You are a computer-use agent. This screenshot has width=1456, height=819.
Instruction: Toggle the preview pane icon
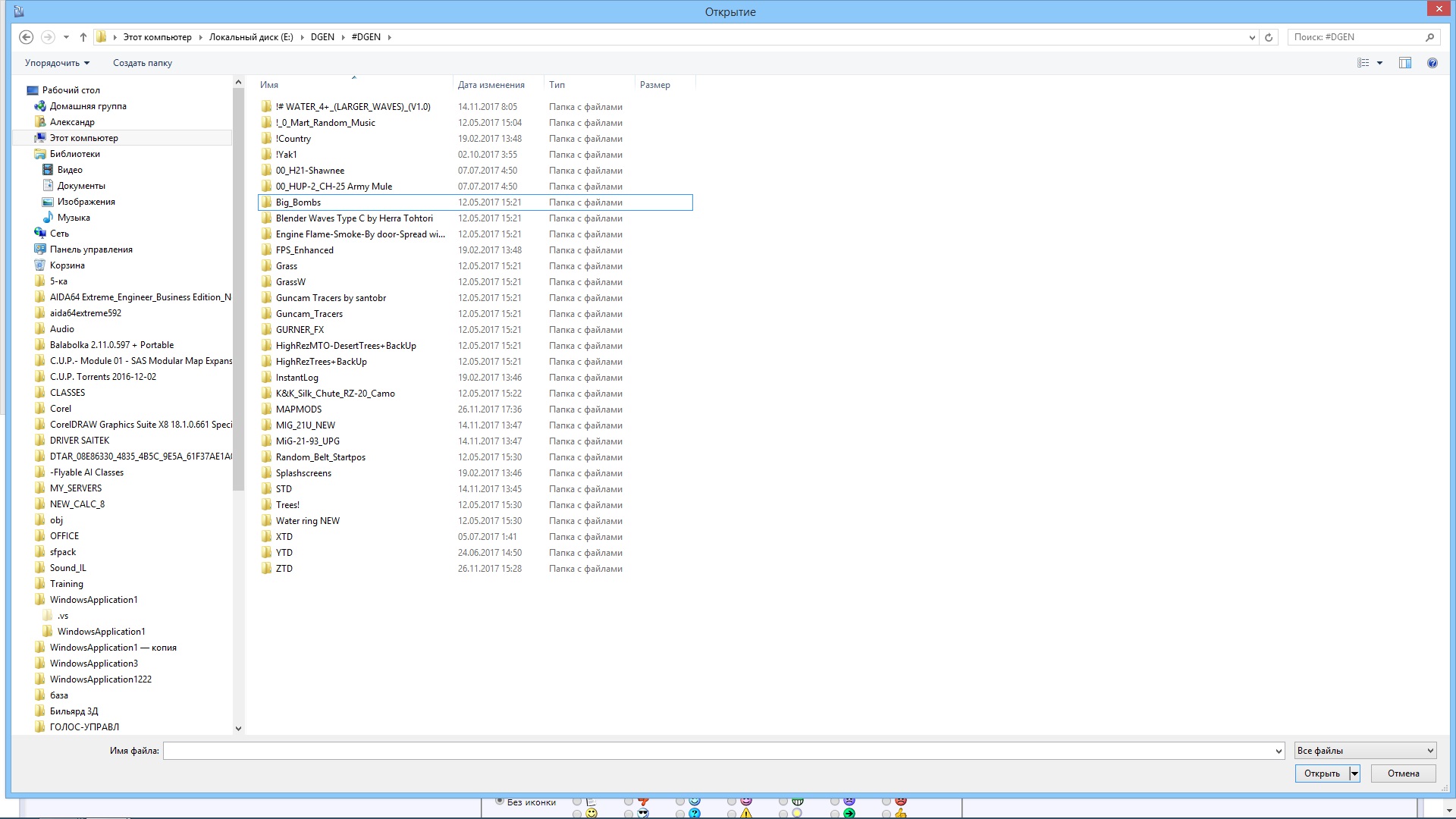click(1404, 63)
